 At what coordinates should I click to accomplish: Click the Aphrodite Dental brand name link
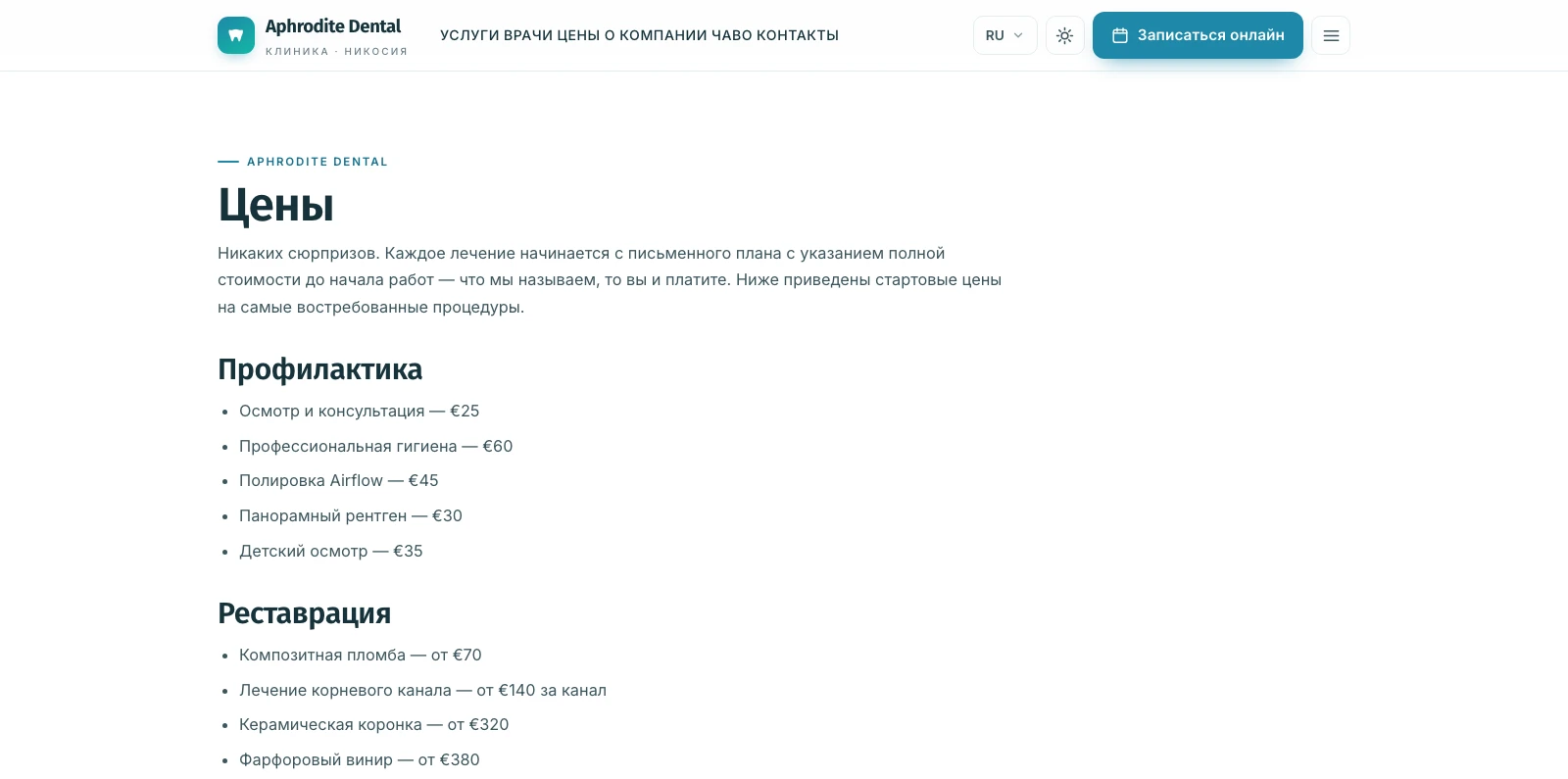(333, 26)
